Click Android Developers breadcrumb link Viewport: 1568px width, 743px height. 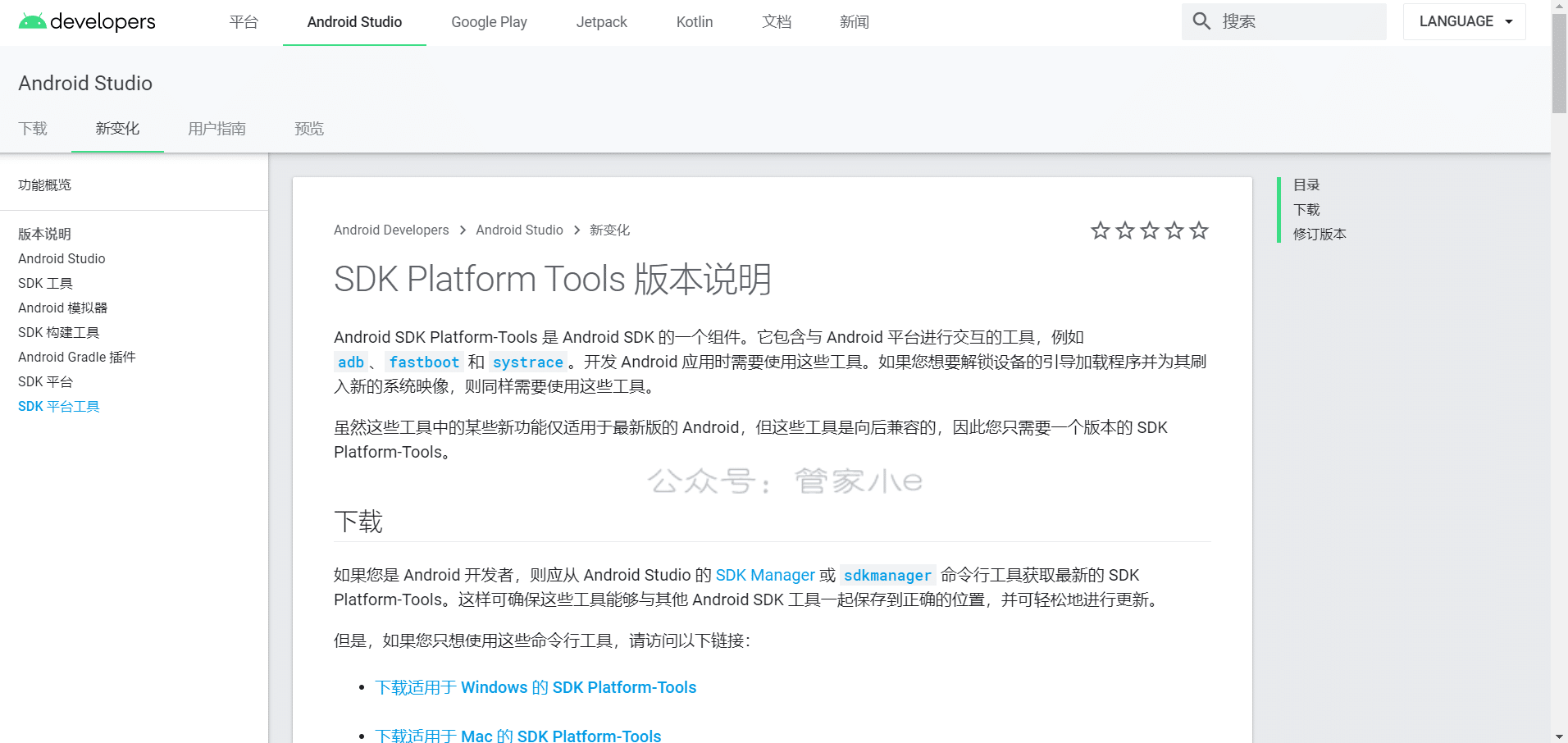391,230
